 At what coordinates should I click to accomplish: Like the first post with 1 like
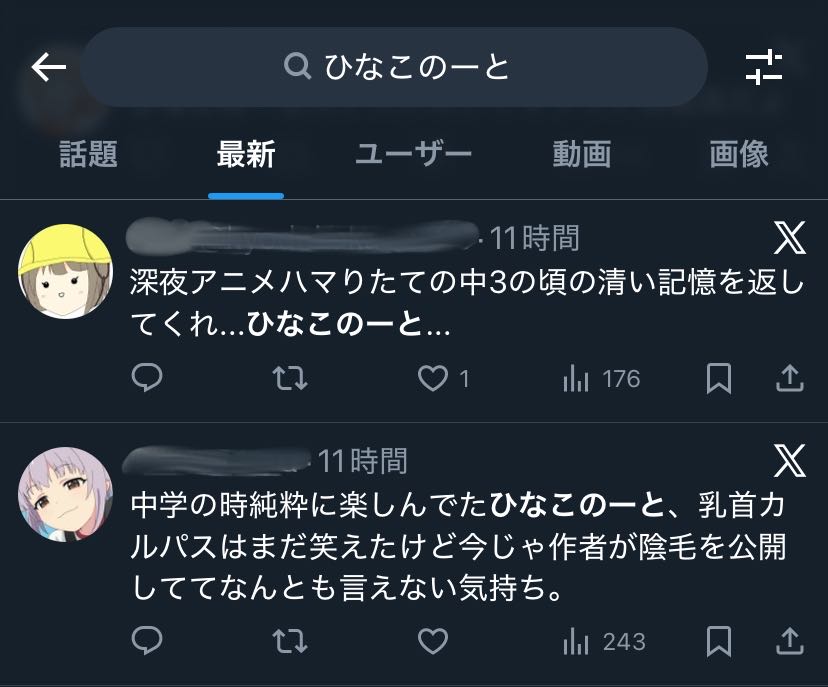tap(432, 378)
